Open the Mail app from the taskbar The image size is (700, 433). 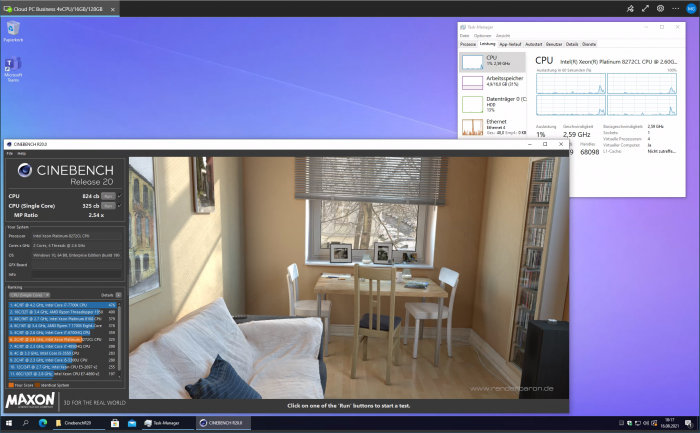coord(132,423)
